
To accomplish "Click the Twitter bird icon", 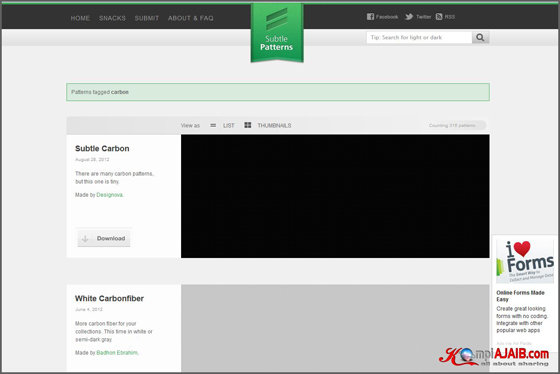I will (x=409, y=16).
